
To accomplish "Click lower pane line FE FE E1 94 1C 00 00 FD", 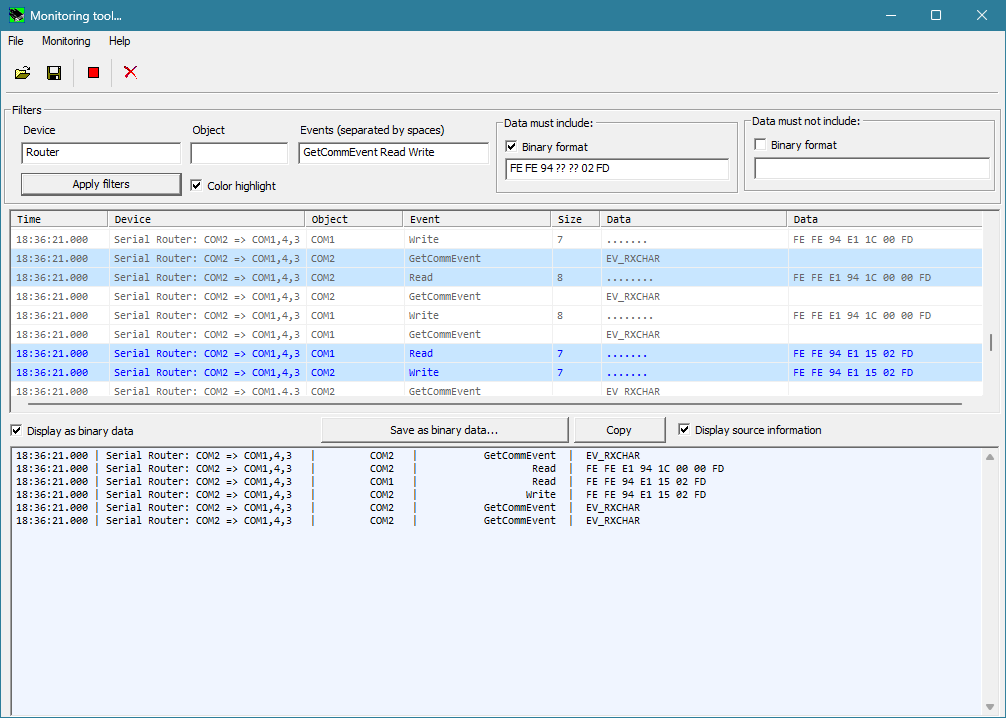I will click(370, 468).
